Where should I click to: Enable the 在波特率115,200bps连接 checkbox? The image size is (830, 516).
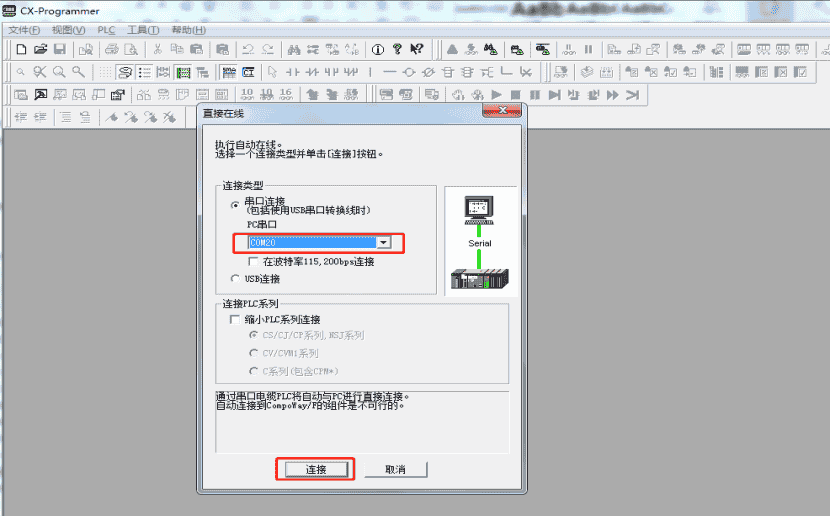coord(253,261)
